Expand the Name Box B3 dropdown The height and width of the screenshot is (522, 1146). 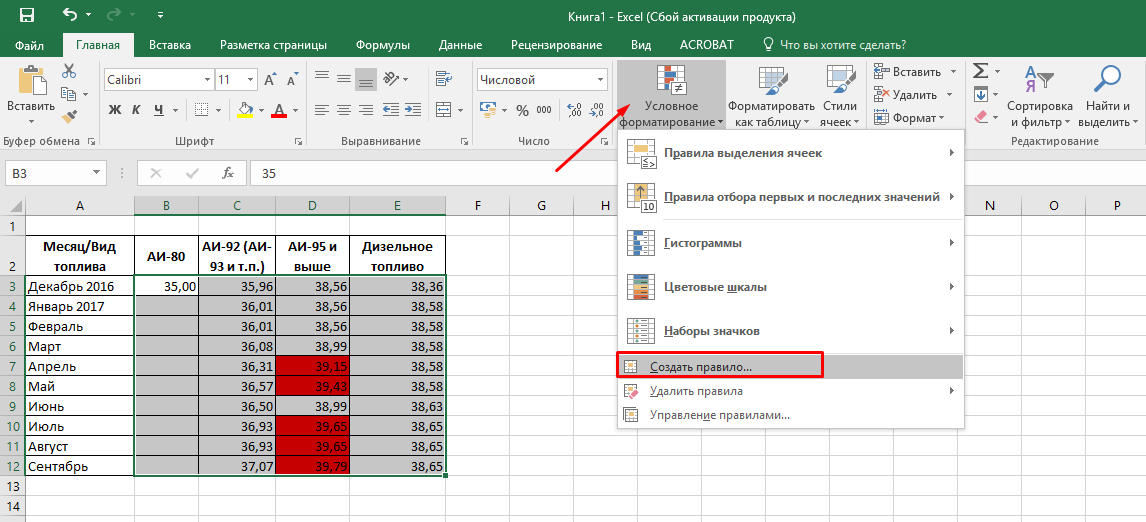pyautogui.click(x=96, y=173)
